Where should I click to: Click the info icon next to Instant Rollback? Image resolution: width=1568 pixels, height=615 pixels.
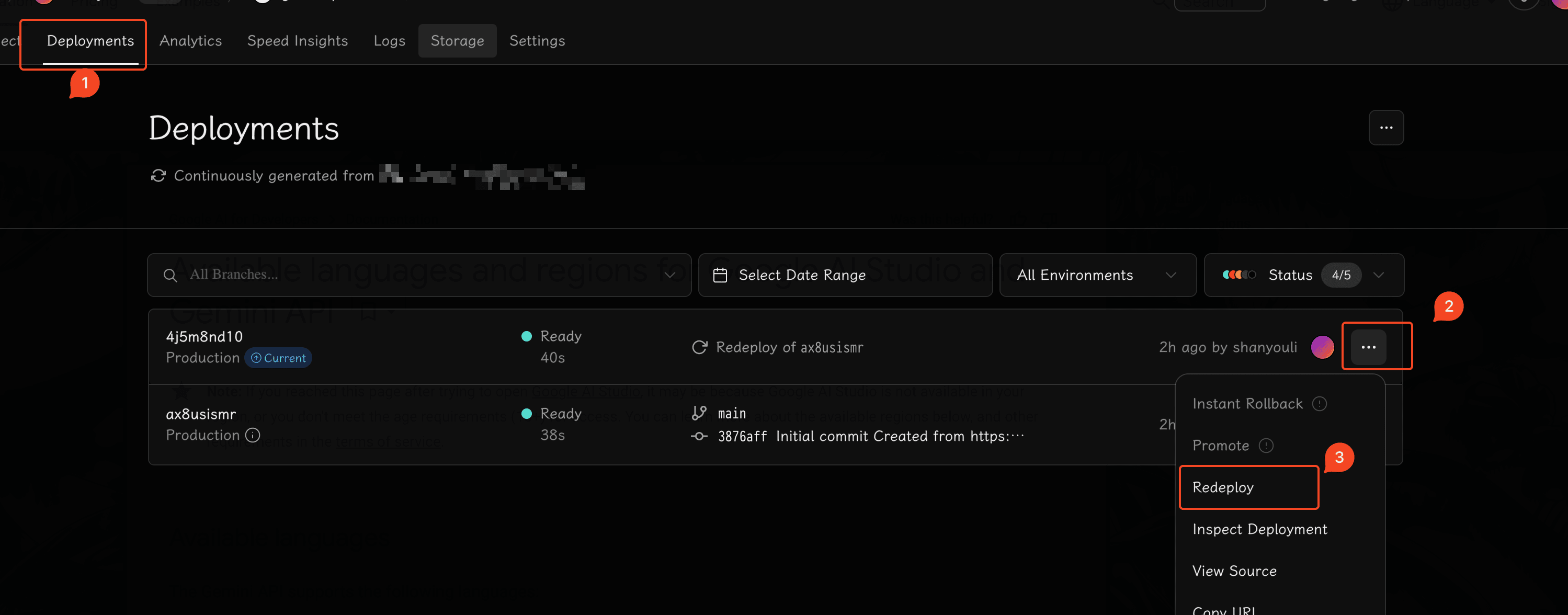(1319, 404)
